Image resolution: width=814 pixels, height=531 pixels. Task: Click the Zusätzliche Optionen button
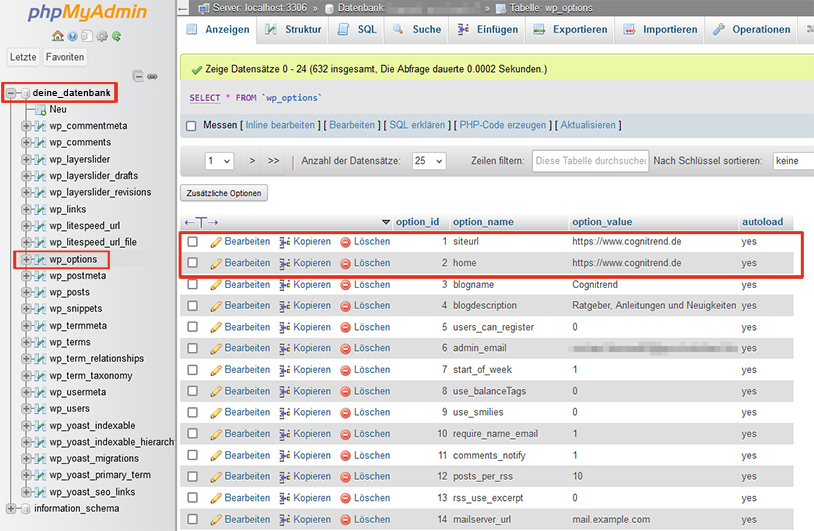224,193
